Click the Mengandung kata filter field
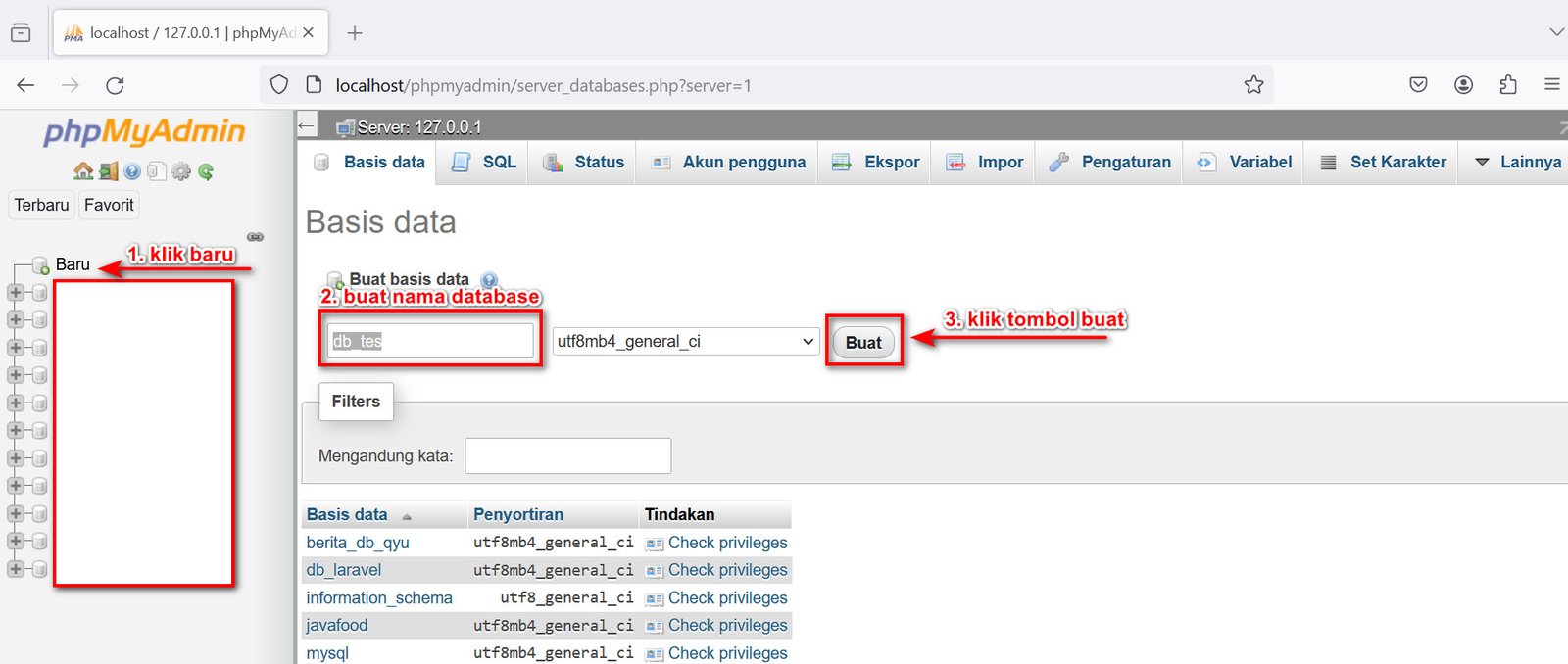Image resolution: width=1568 pixels, height=664 pixels. tap(568, 455)
